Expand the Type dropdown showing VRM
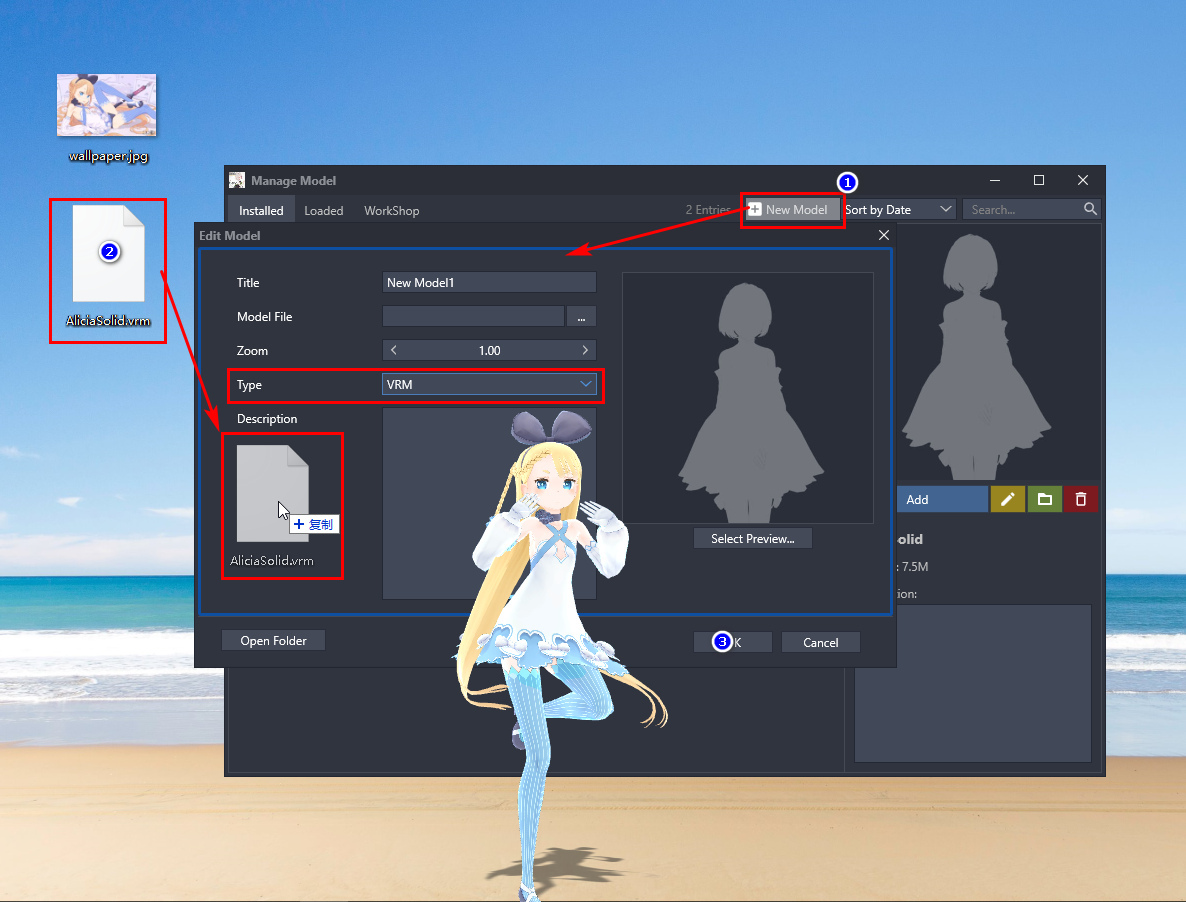 click(489, 384)
